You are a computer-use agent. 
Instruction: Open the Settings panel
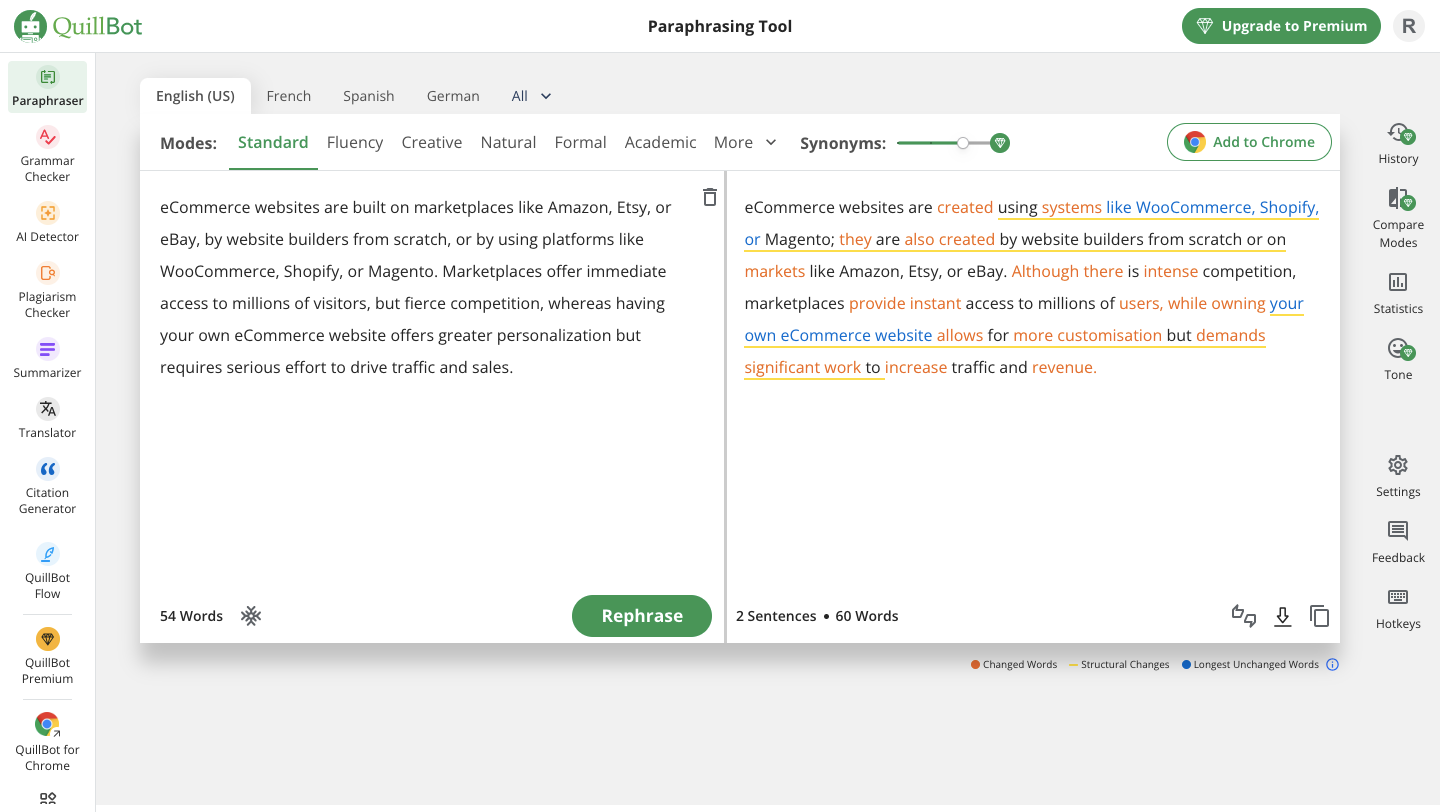1398,477
